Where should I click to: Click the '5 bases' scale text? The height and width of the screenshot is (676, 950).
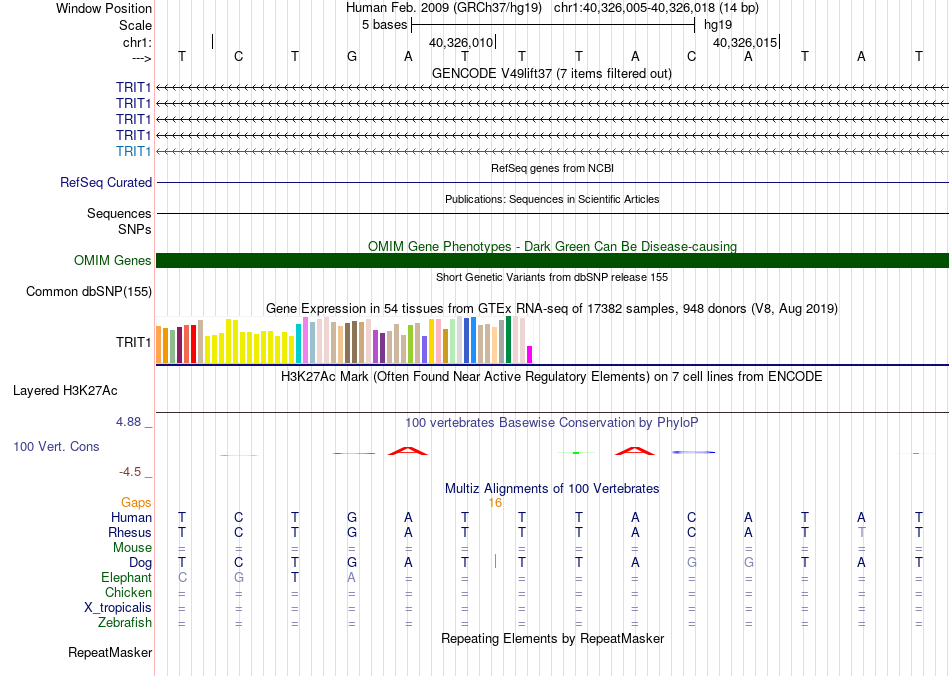[x=385, y=25]
